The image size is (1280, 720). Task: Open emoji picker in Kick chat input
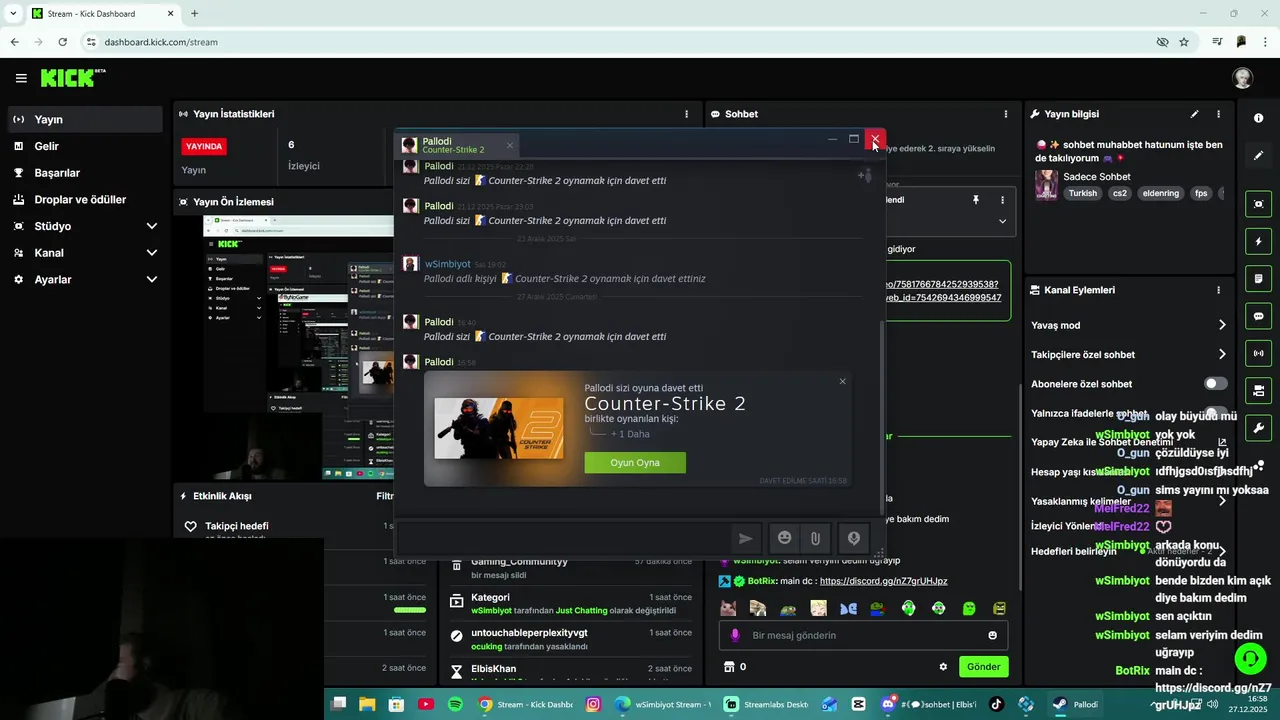992,635
